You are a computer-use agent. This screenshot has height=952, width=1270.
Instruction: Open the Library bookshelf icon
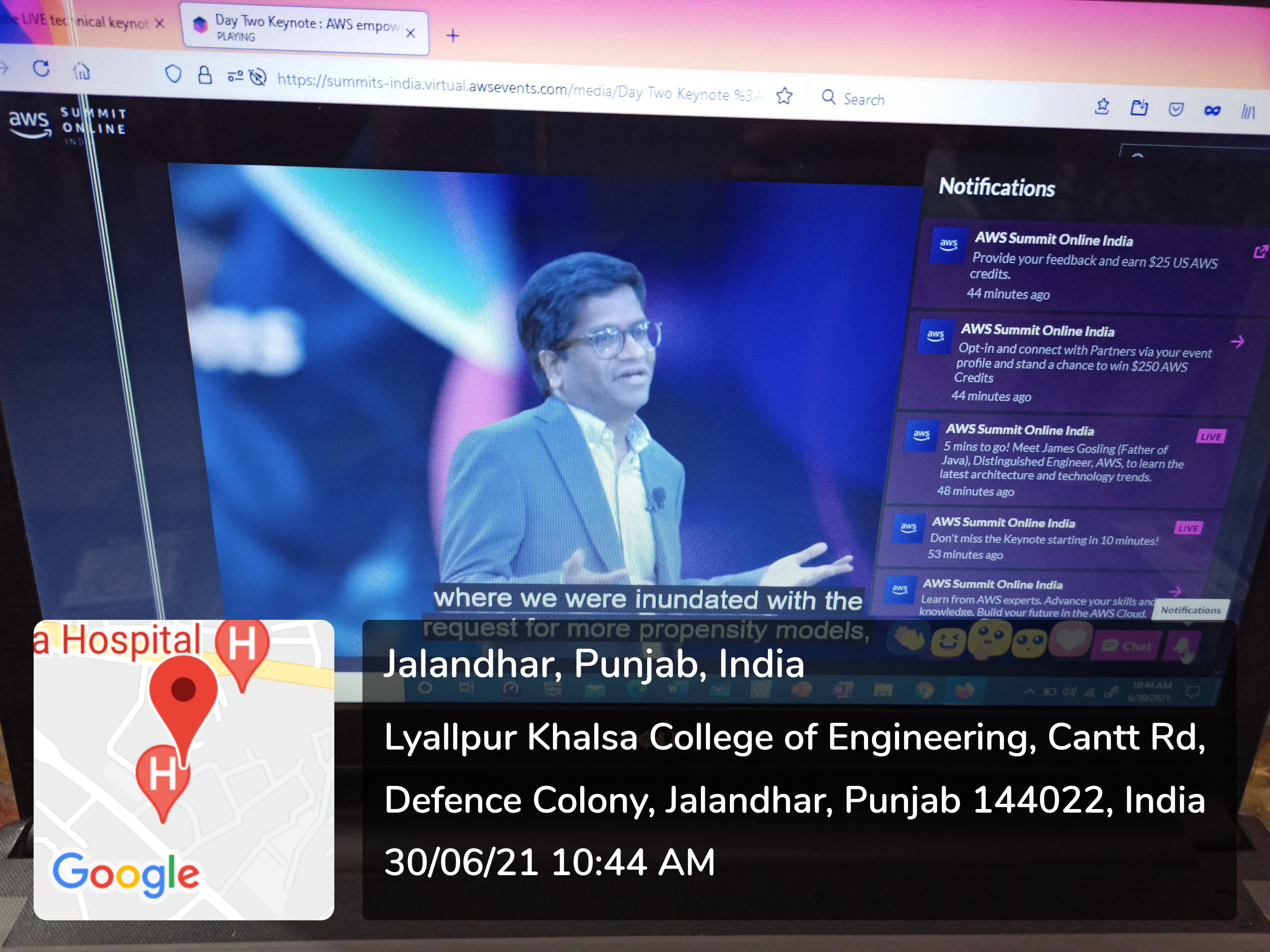pos(1248,111)
